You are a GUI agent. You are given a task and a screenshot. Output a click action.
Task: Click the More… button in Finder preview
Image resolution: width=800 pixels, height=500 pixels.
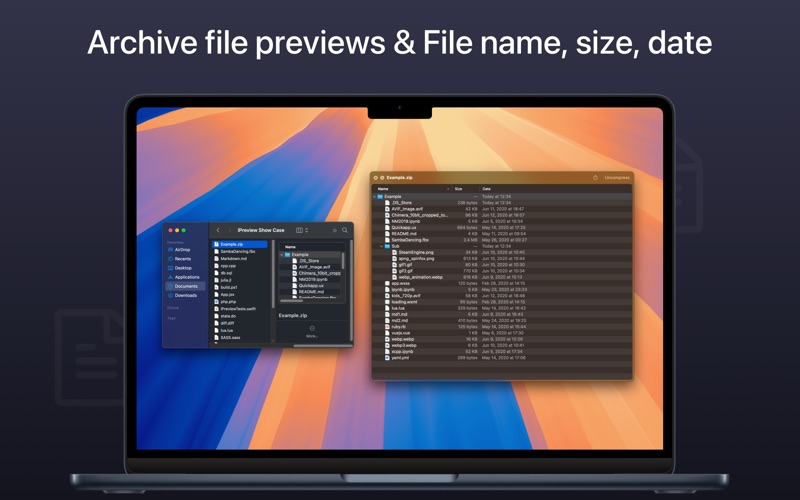[x=312, y=331]
